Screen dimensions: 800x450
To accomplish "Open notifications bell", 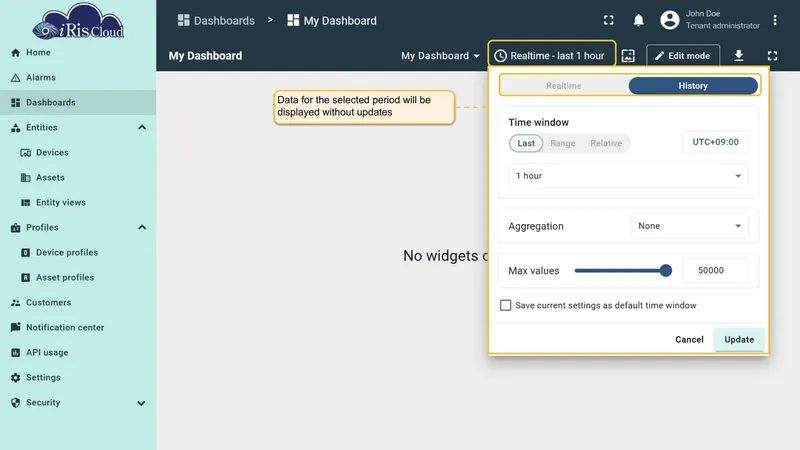I will click(x=638, y=20).
